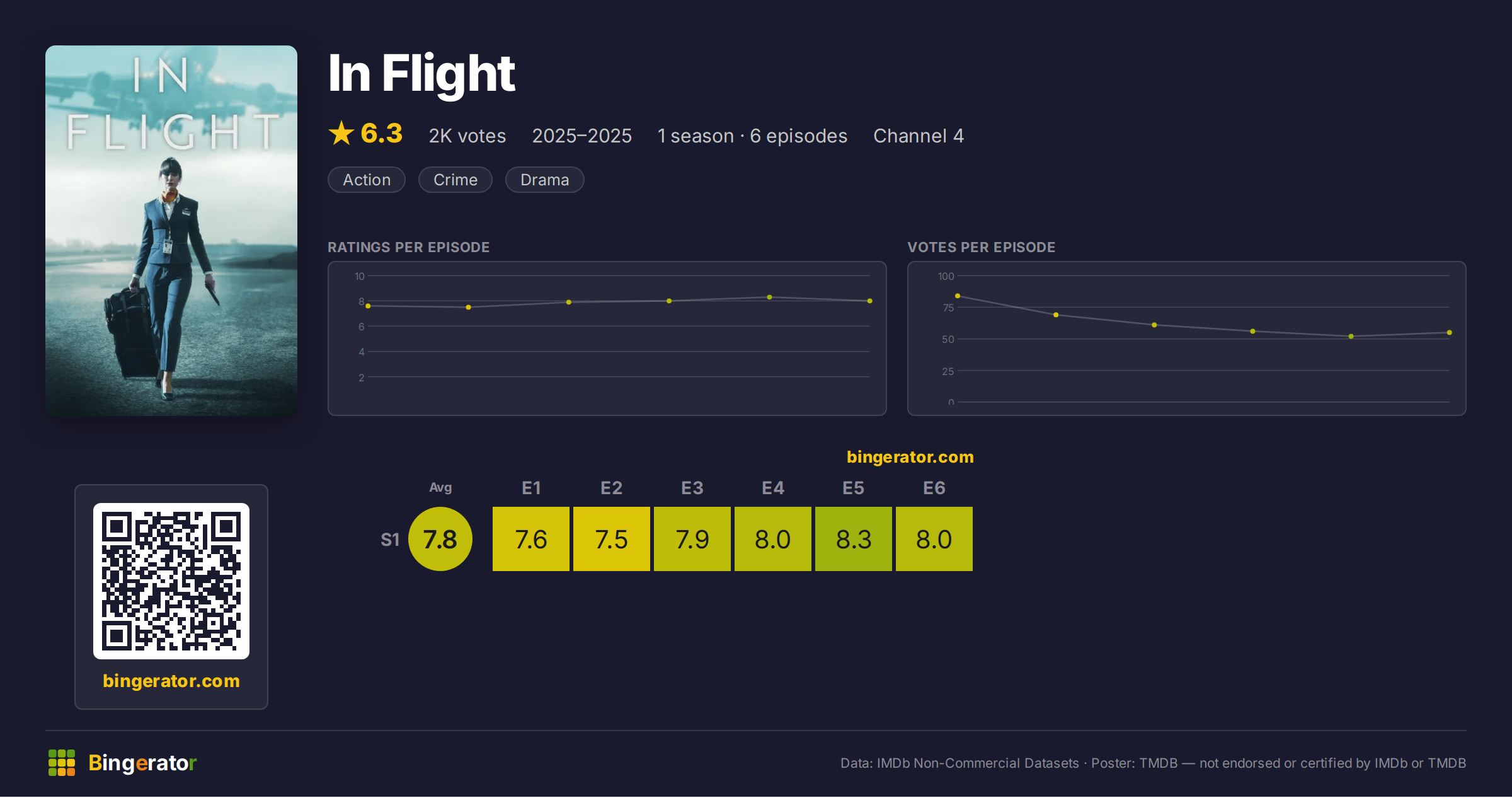Click the E4 rating tile 8.0
The image size is (1512, 798).
[773, 539]
